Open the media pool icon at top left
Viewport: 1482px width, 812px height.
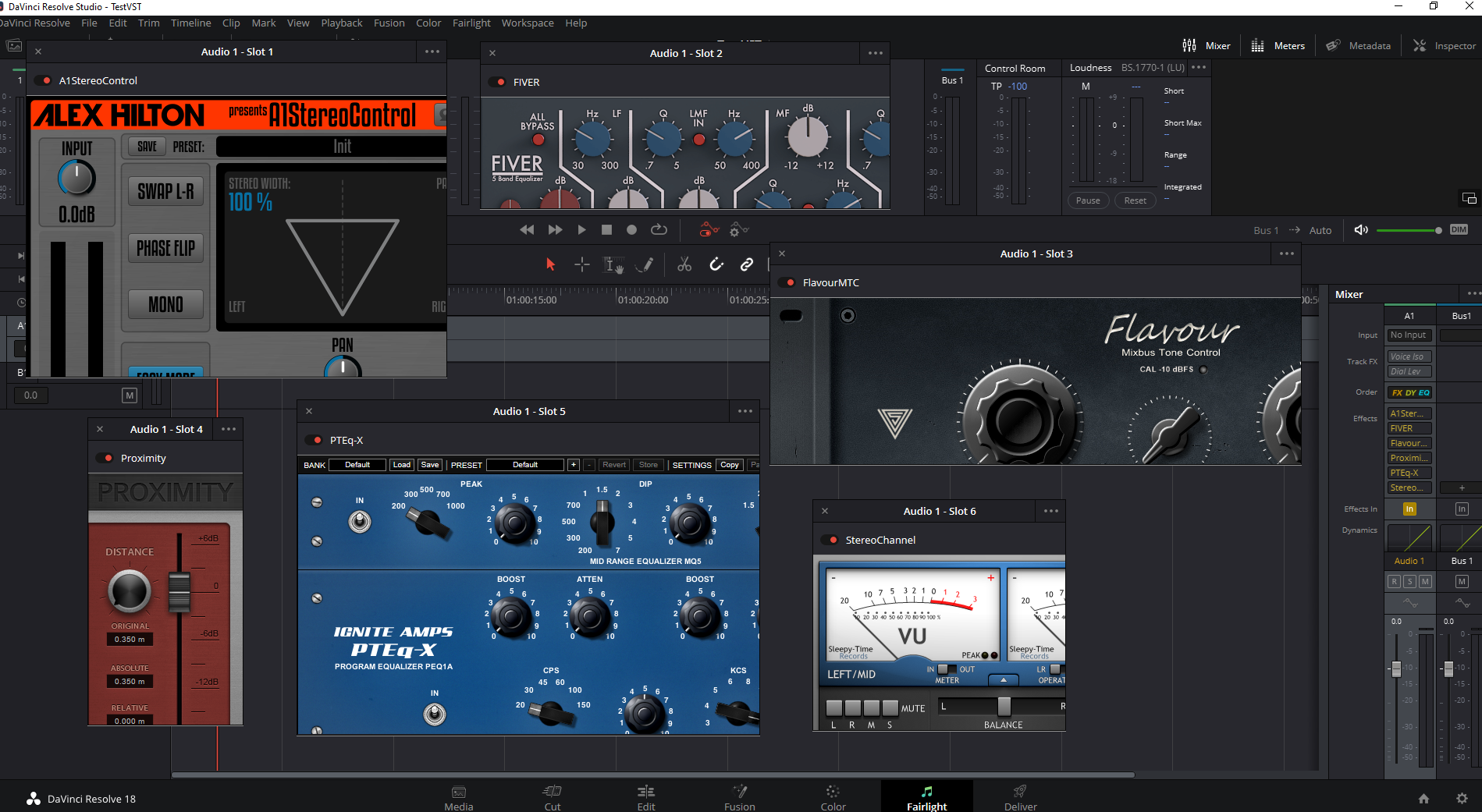[x=14, y=45]
